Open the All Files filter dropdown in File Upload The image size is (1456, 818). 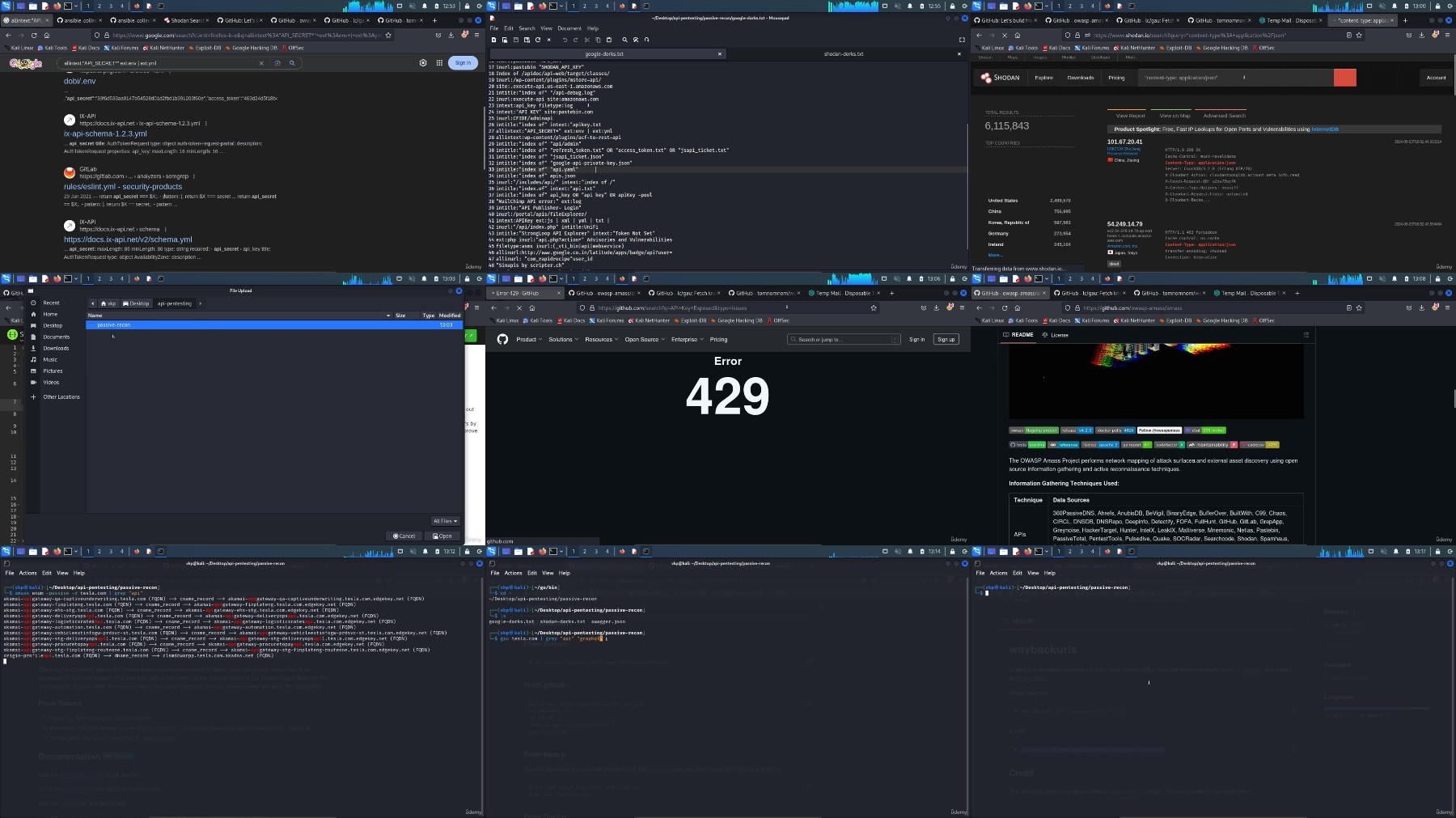coord(446,521)
